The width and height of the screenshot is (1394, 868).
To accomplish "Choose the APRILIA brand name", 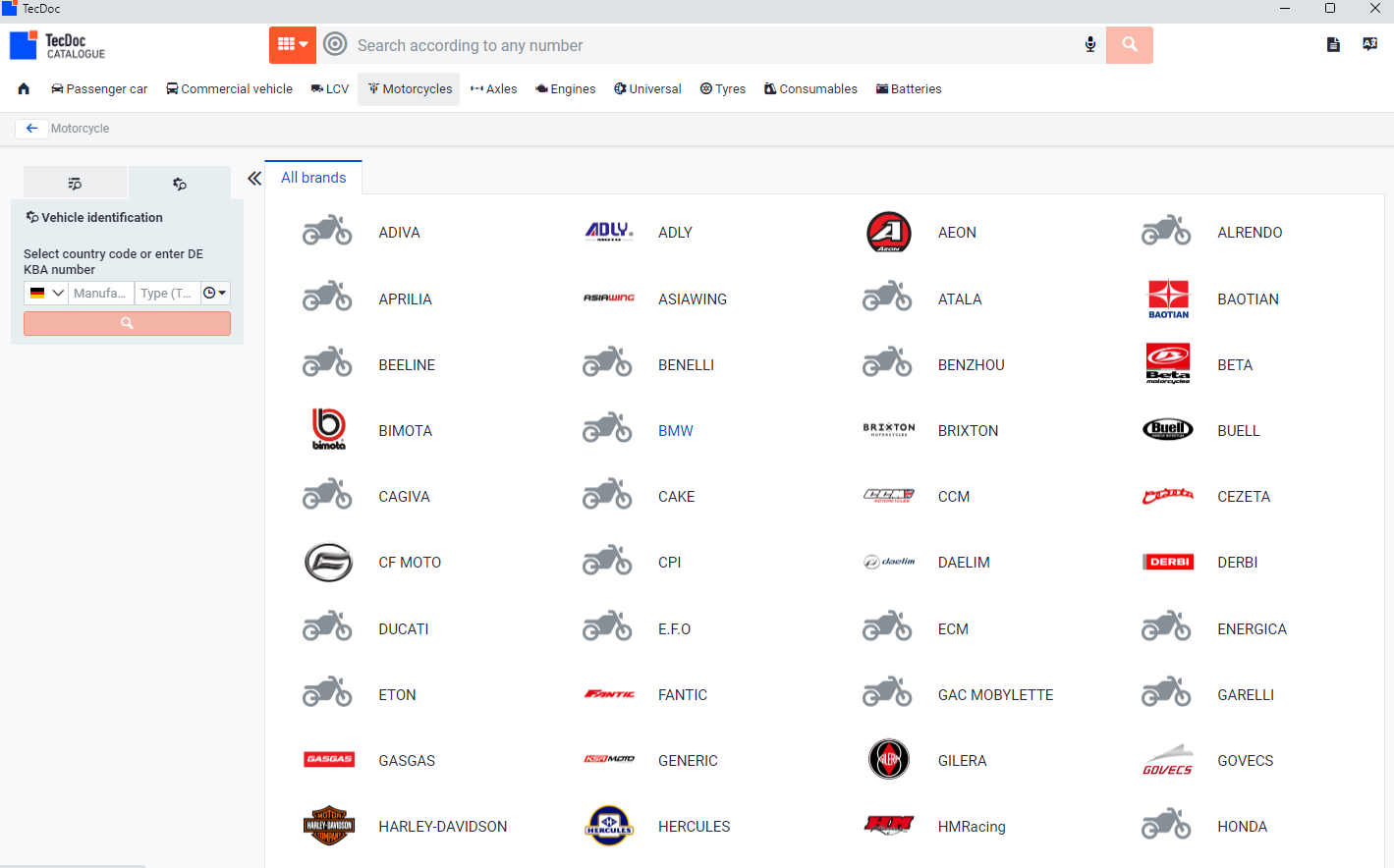I will coord(405,299).
